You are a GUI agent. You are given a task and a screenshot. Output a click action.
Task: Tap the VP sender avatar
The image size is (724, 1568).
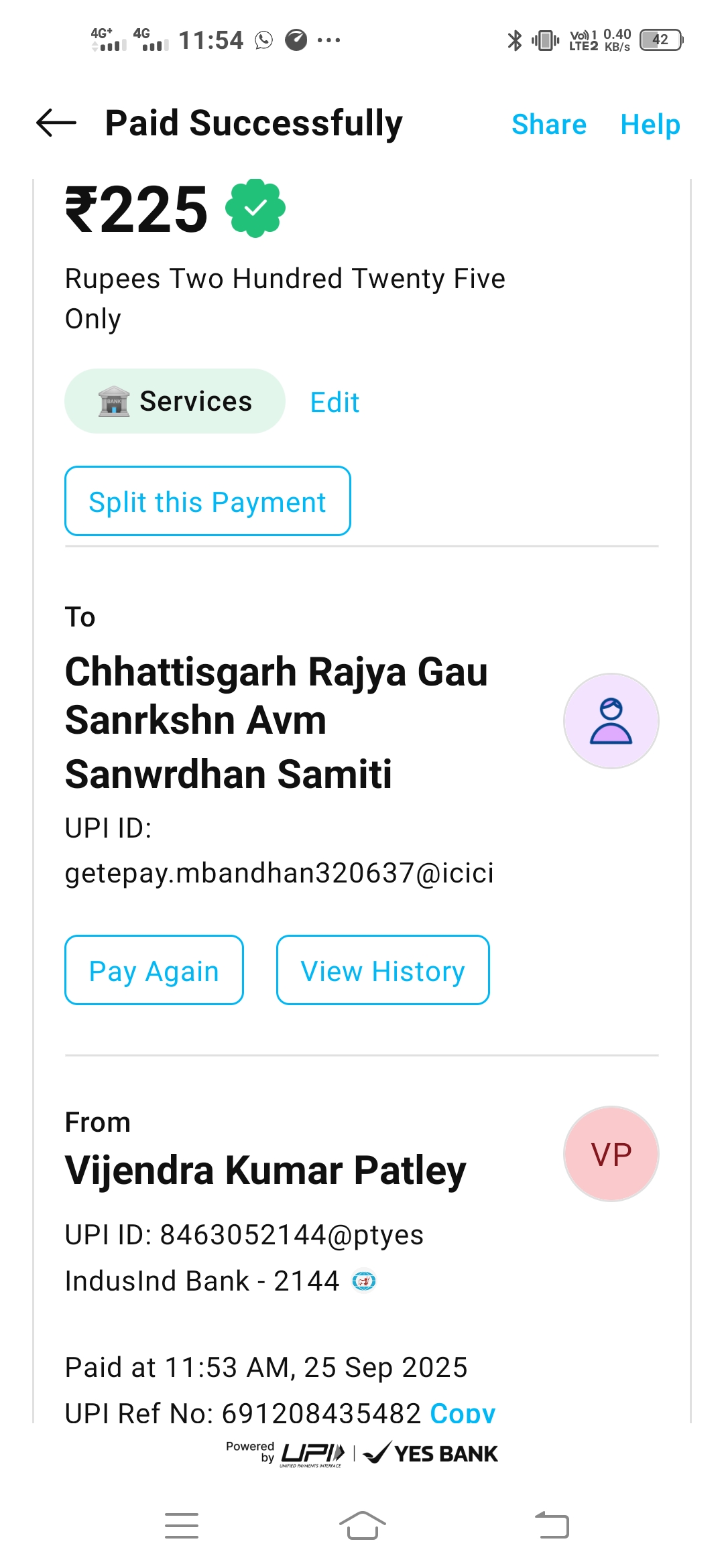(611, 1154)
